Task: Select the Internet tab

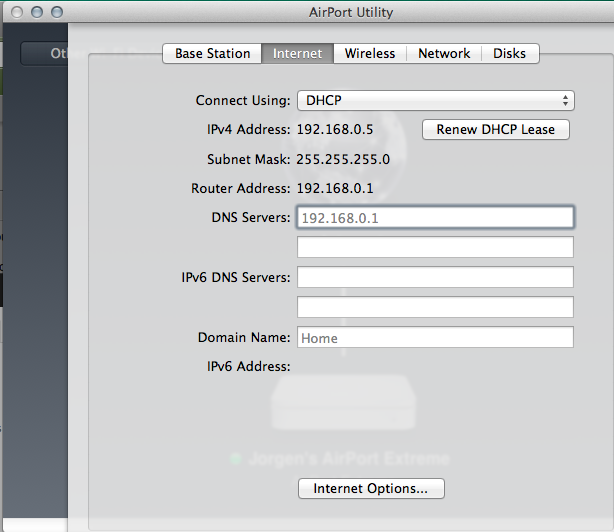Action: pos(297,53)
